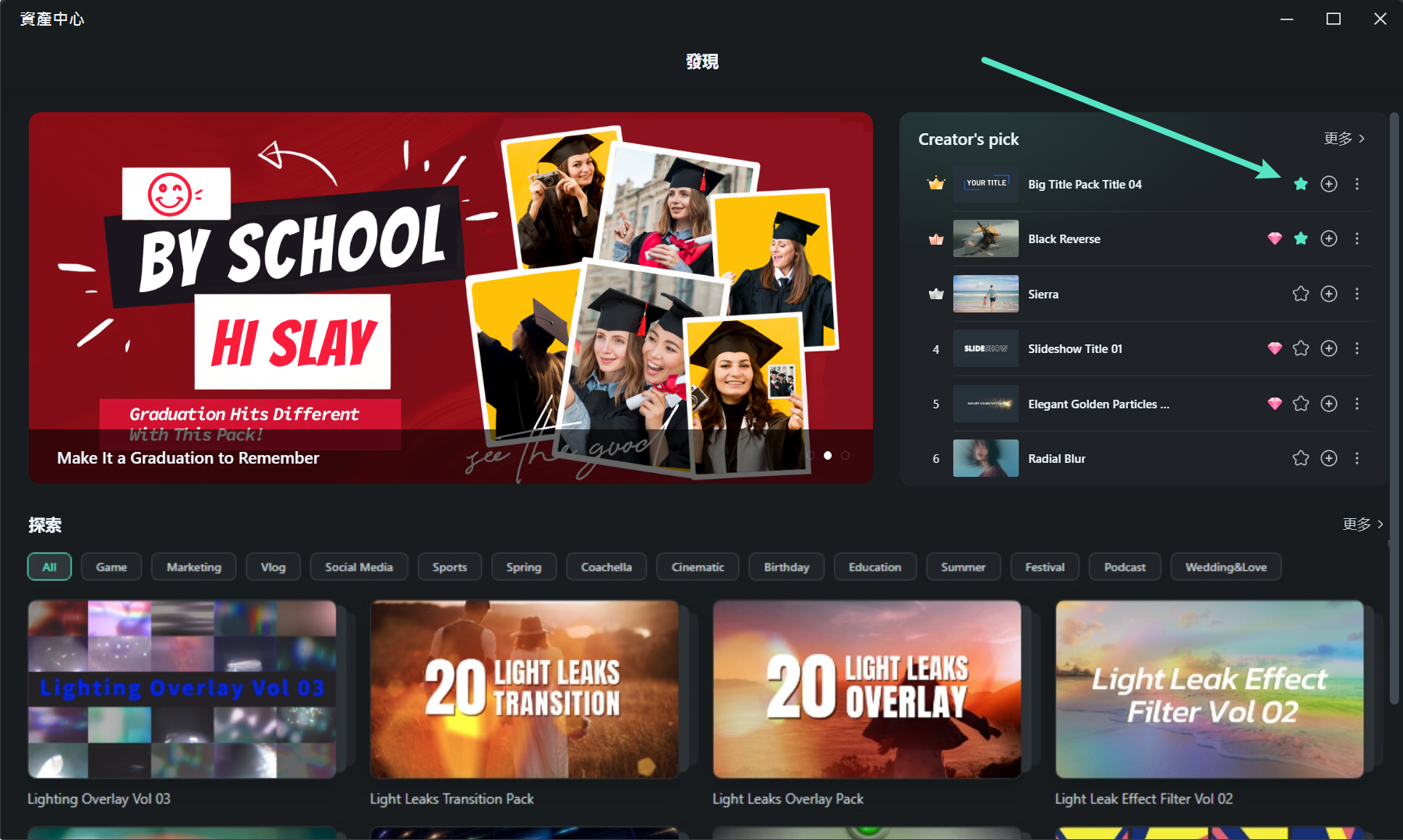The image size is (1403, 840).
Task: Select the Sports category filter
Action: (450, 567)
